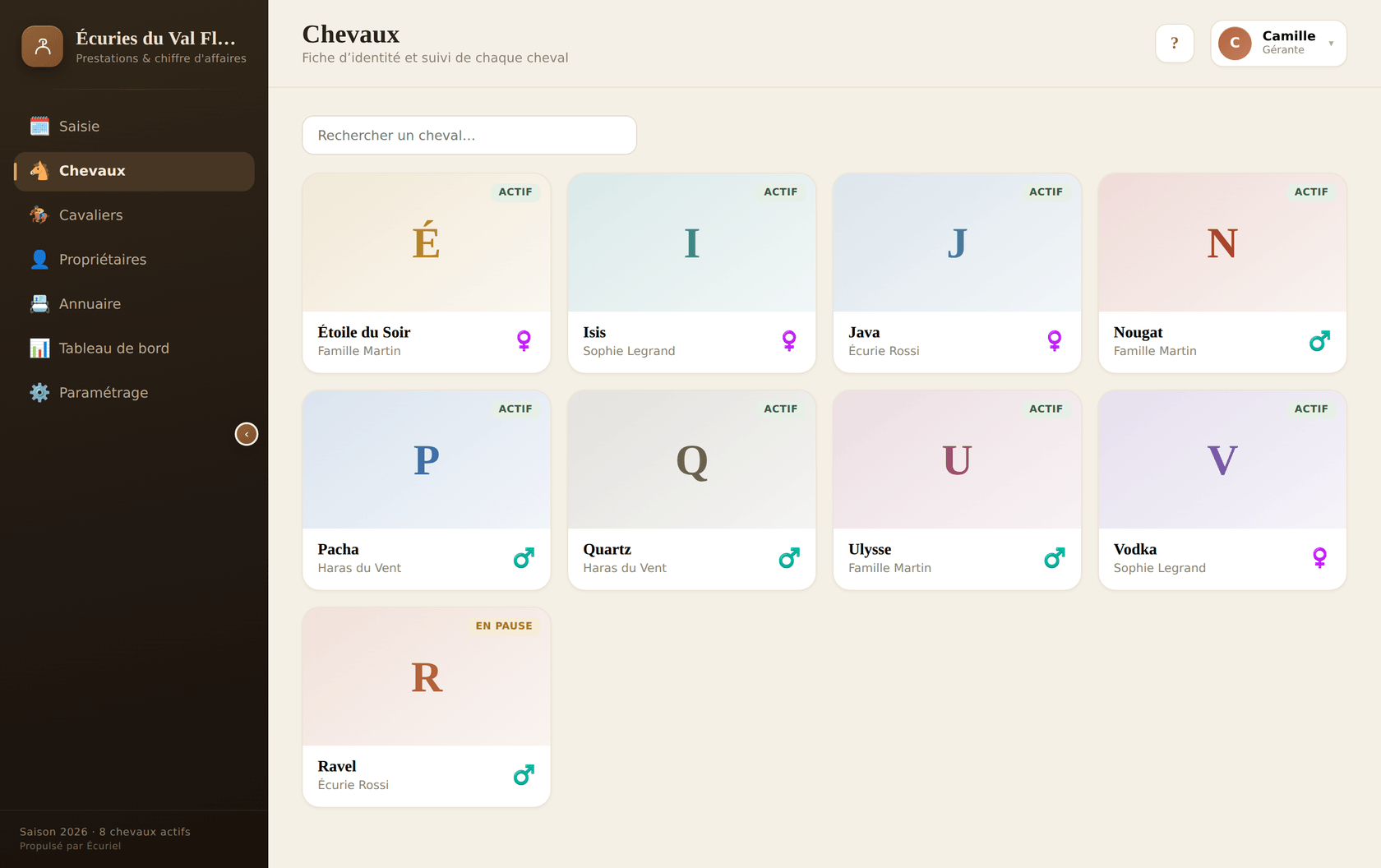
Task: Select the Vodka horse card image
Action: [x=1222, y=460]
